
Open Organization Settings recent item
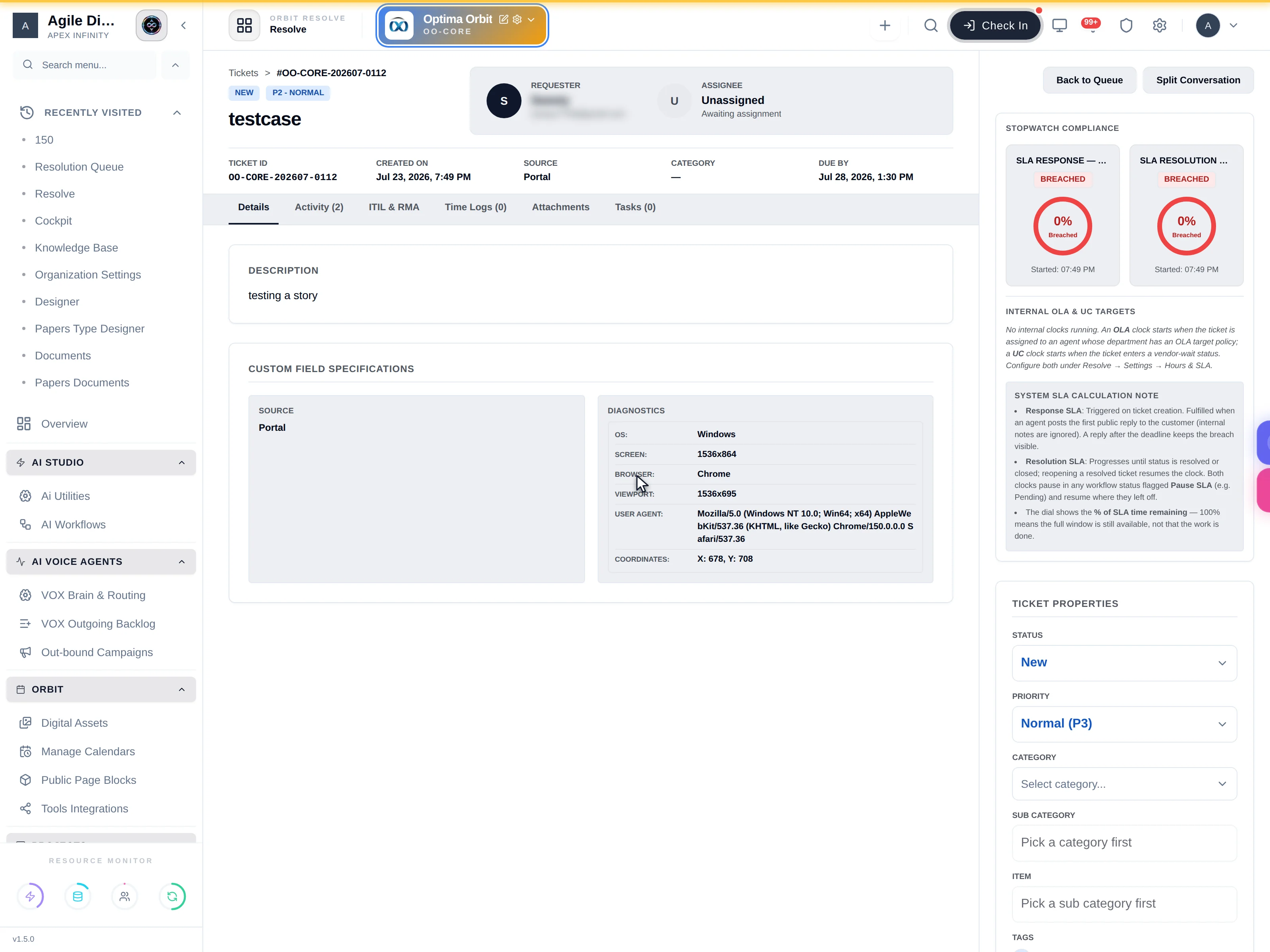[x=88, y=275]
